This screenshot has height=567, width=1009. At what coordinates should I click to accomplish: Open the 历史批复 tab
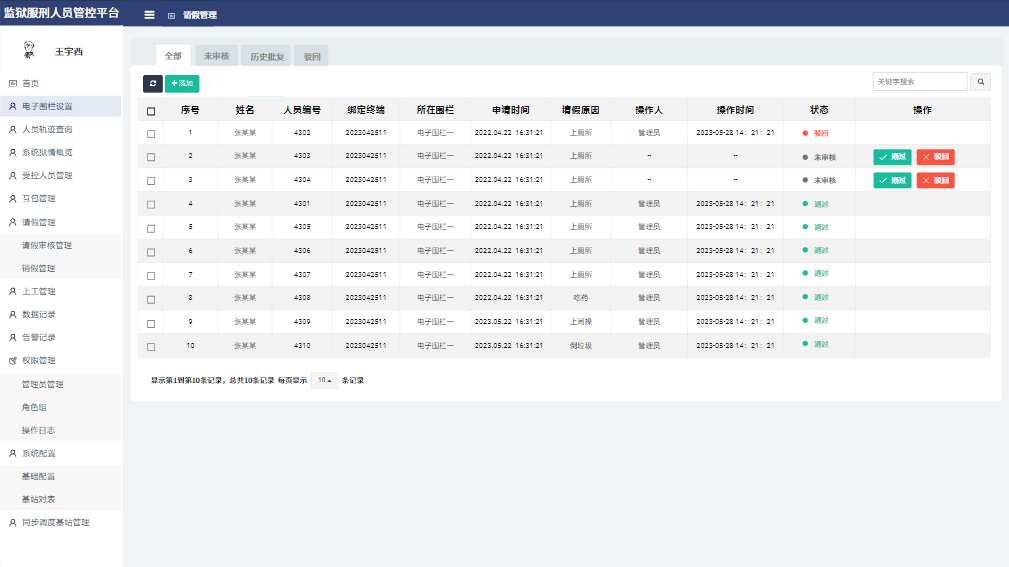[x=267, y=56]
